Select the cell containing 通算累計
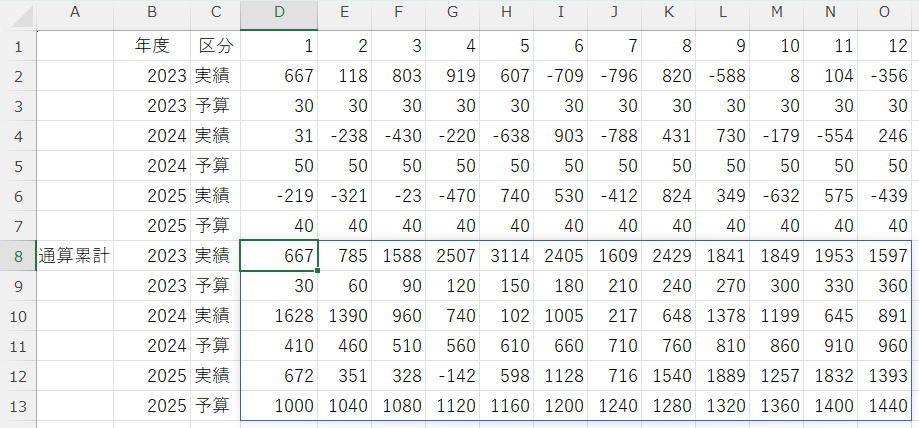This screenshot has width=919, height=428. click(x=74, y=256)
